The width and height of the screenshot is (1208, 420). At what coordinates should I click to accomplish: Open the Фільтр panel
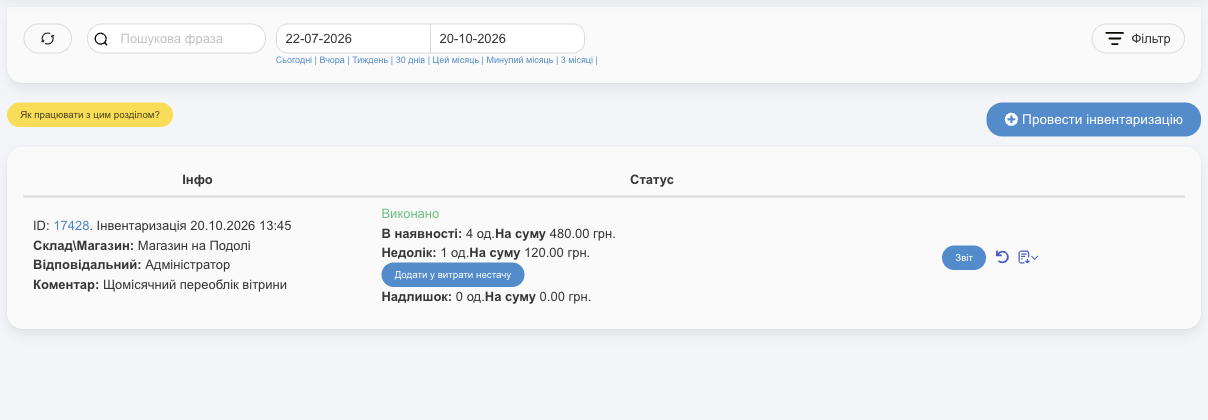pyautogui.click(x=1138, y=39)
